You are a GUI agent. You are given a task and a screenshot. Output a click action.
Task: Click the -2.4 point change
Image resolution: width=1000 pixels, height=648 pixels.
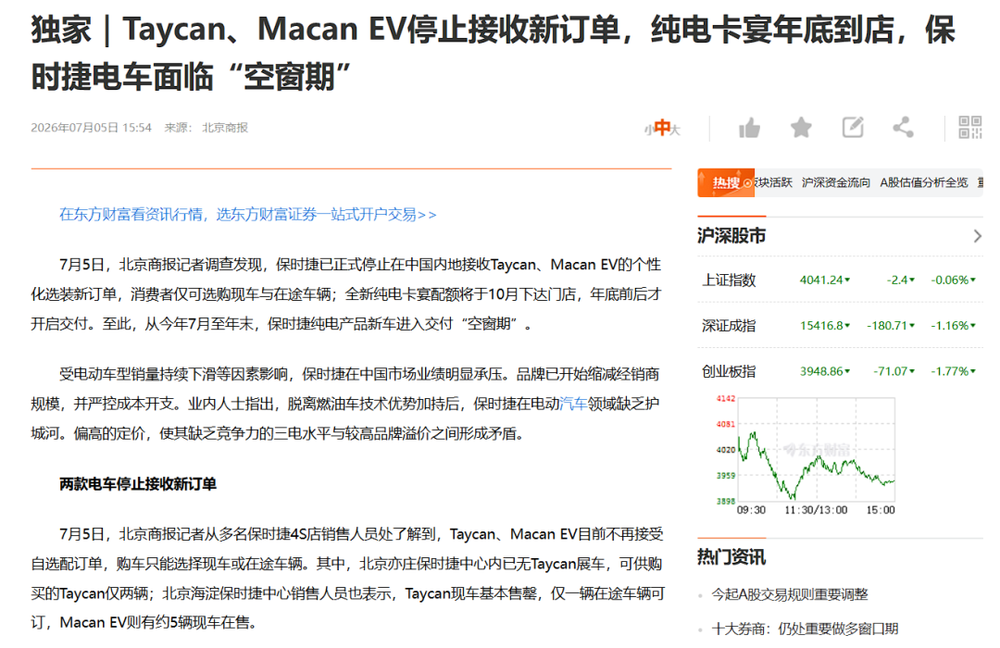click(x=901, y=280)
